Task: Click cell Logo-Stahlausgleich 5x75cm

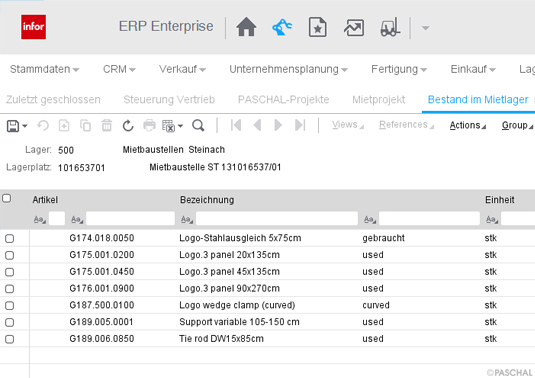Action: (240, 238)
